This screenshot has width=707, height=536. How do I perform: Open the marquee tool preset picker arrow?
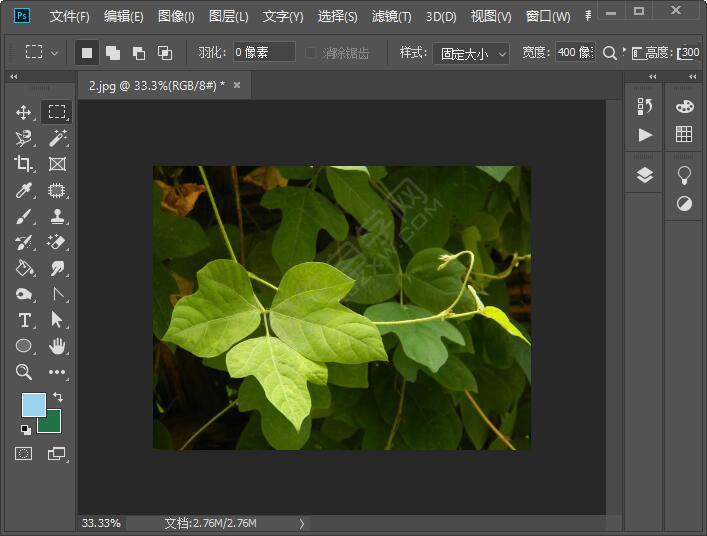coord(54,53)
